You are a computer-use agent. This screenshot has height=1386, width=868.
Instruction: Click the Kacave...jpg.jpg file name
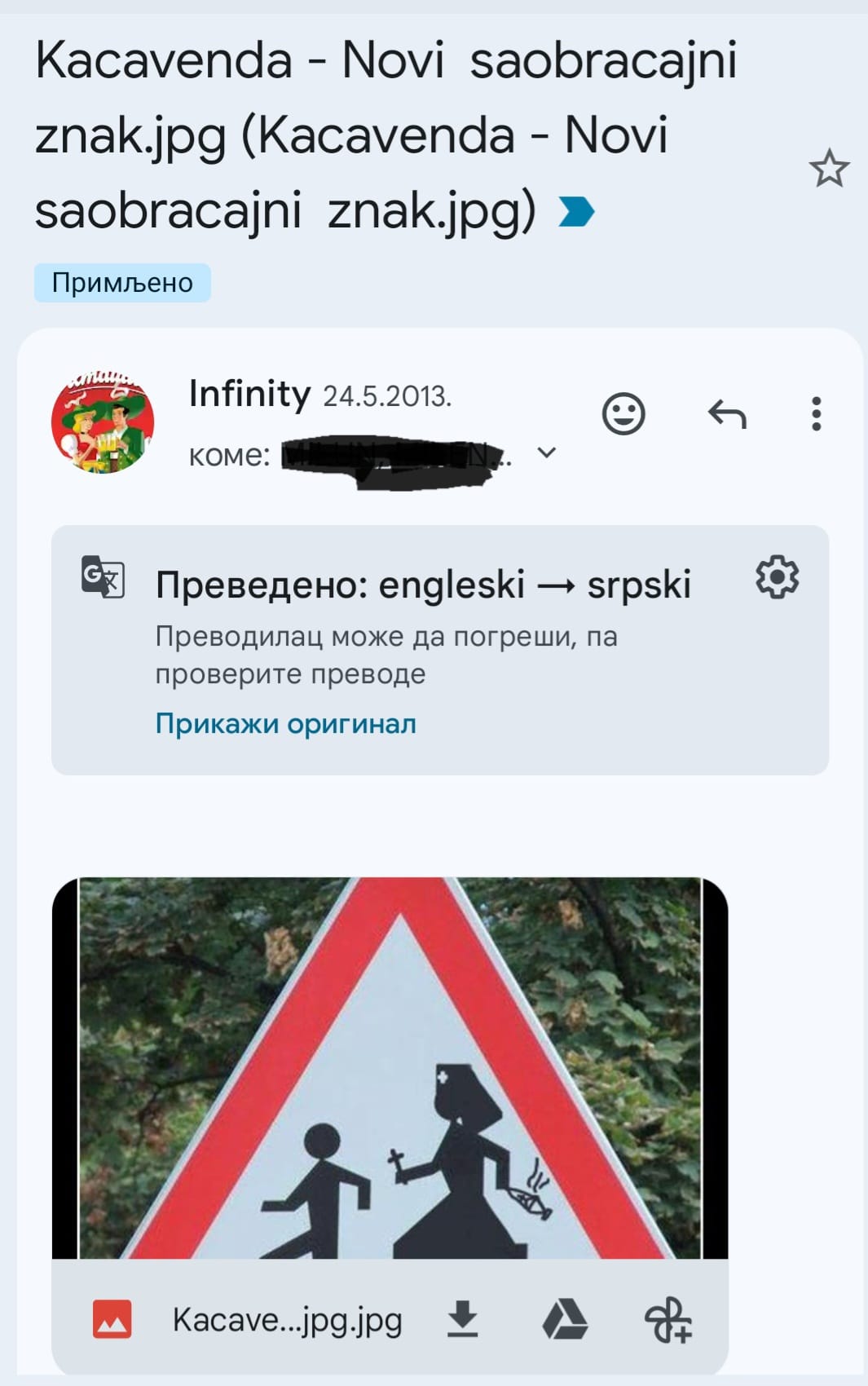[x=288, y=1320]
